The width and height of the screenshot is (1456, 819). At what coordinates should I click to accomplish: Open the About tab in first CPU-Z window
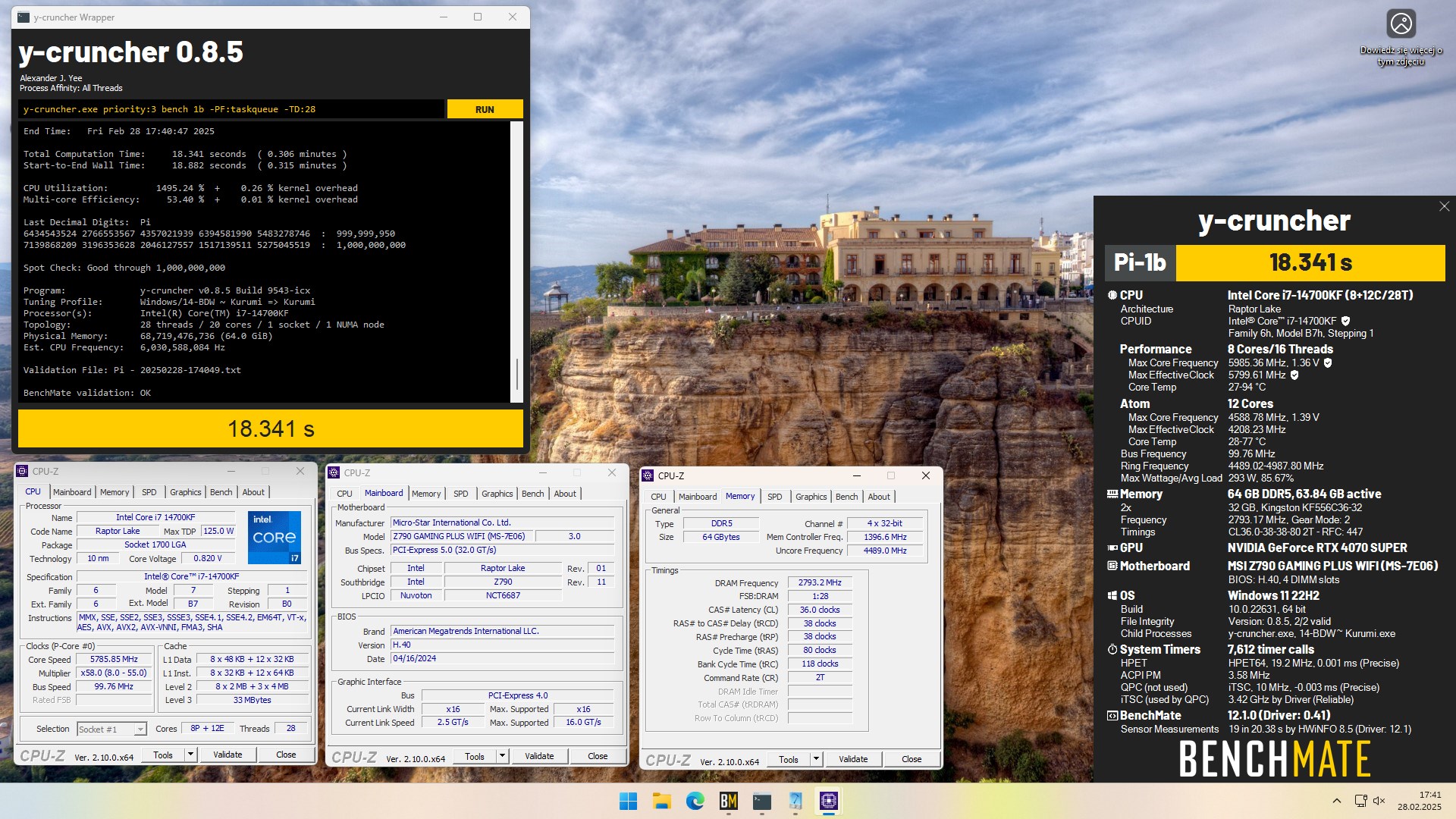(253, 492)
